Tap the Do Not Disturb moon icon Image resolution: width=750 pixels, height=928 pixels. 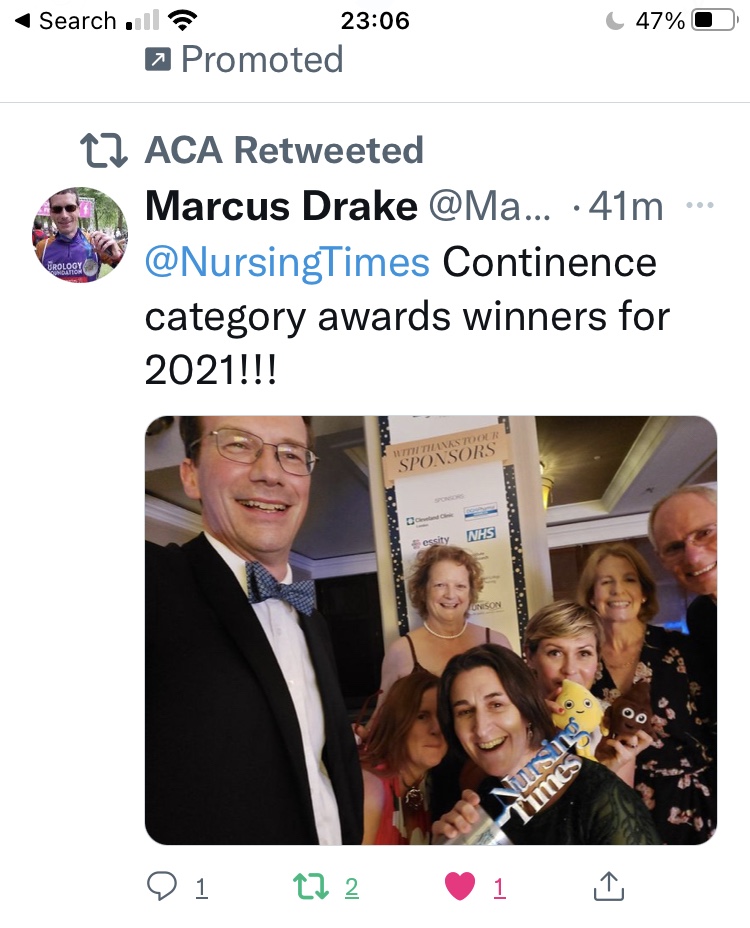(616, 20)
